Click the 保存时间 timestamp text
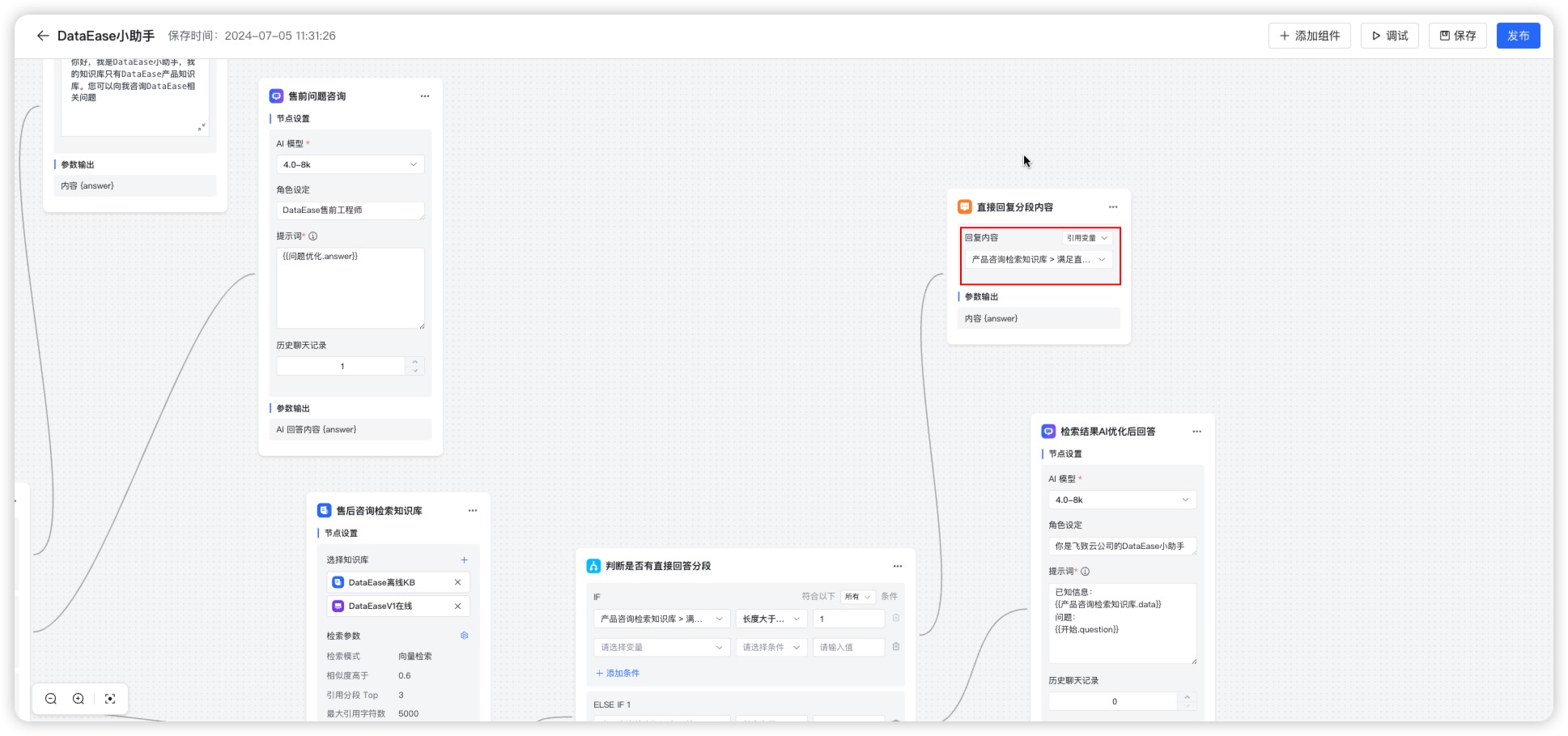Screen dimensions: 1568x736 point(252,36)
